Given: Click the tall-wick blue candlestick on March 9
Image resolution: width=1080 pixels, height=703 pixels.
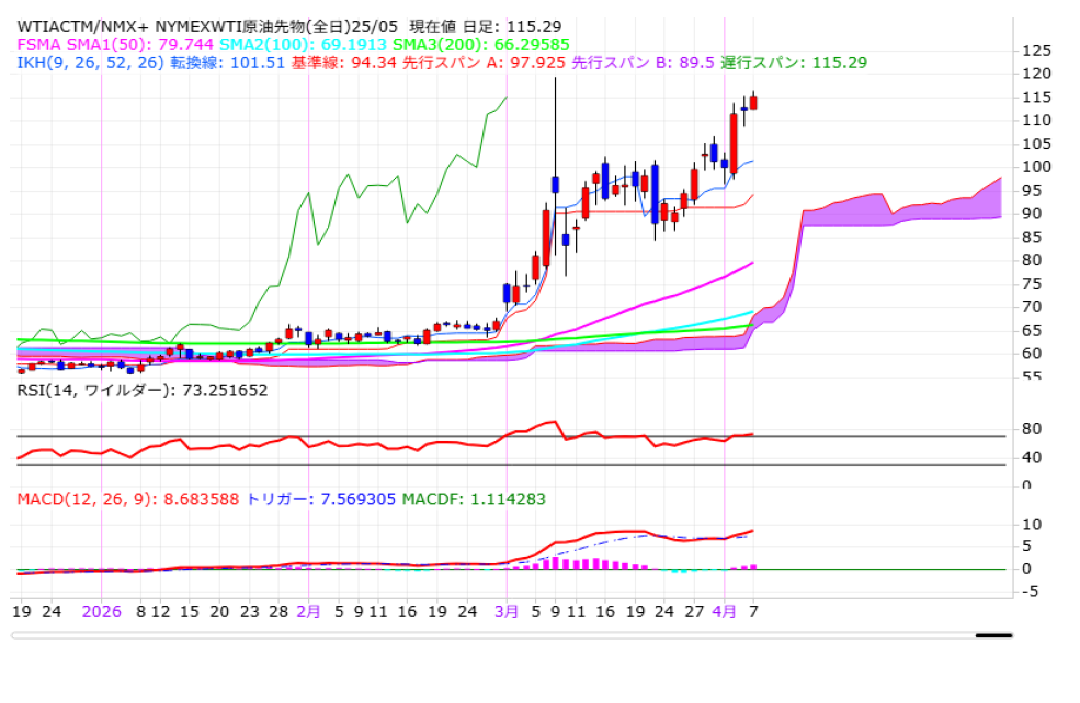Looking at the screenshot, I should point(555,184).
